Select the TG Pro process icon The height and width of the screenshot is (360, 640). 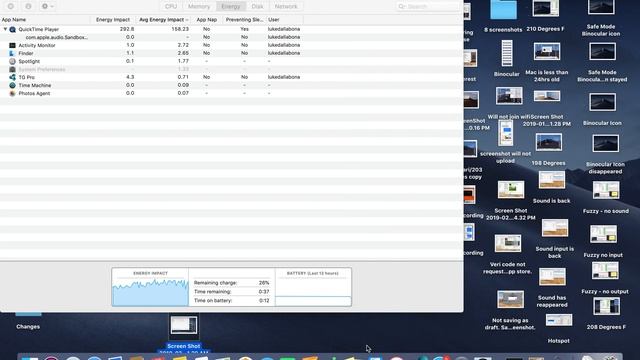tap(12, 77)
